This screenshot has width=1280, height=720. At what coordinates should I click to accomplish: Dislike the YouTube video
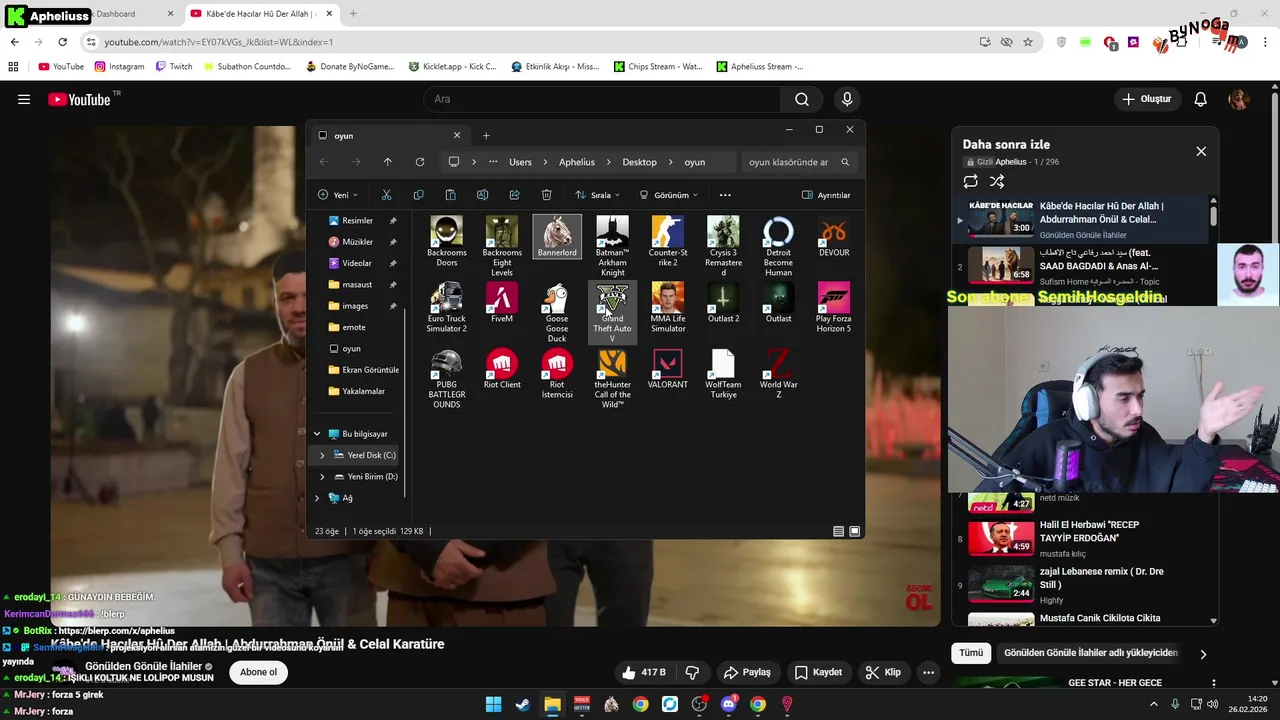691,672
